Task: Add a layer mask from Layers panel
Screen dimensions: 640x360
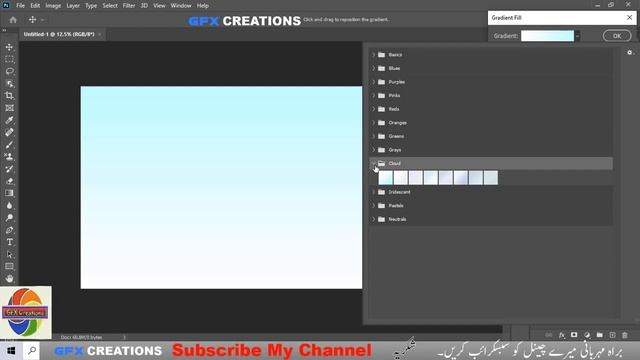Action: pyautogui.click(x=574, y=335)
